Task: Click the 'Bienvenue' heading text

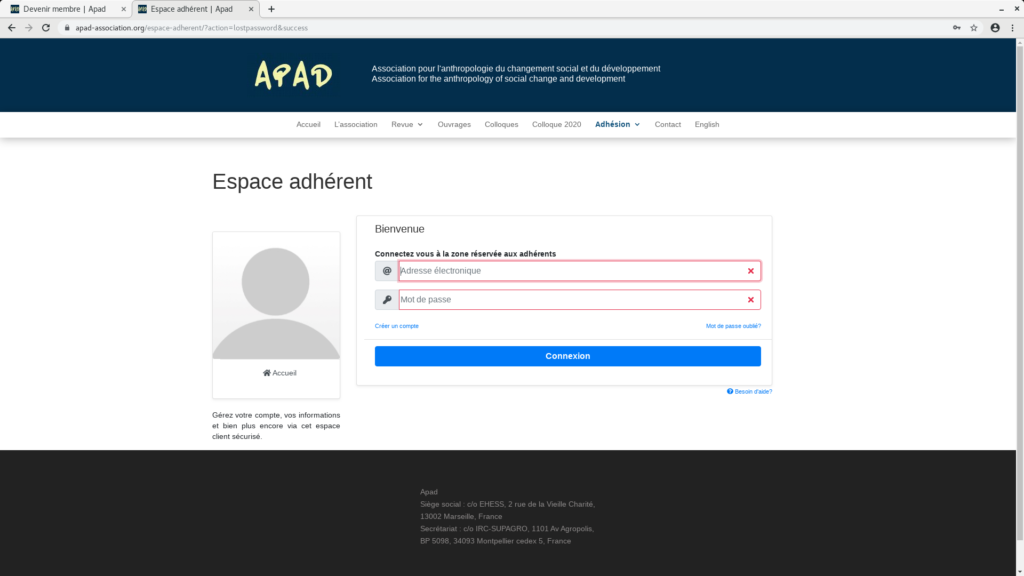Action: coord(400,229)
